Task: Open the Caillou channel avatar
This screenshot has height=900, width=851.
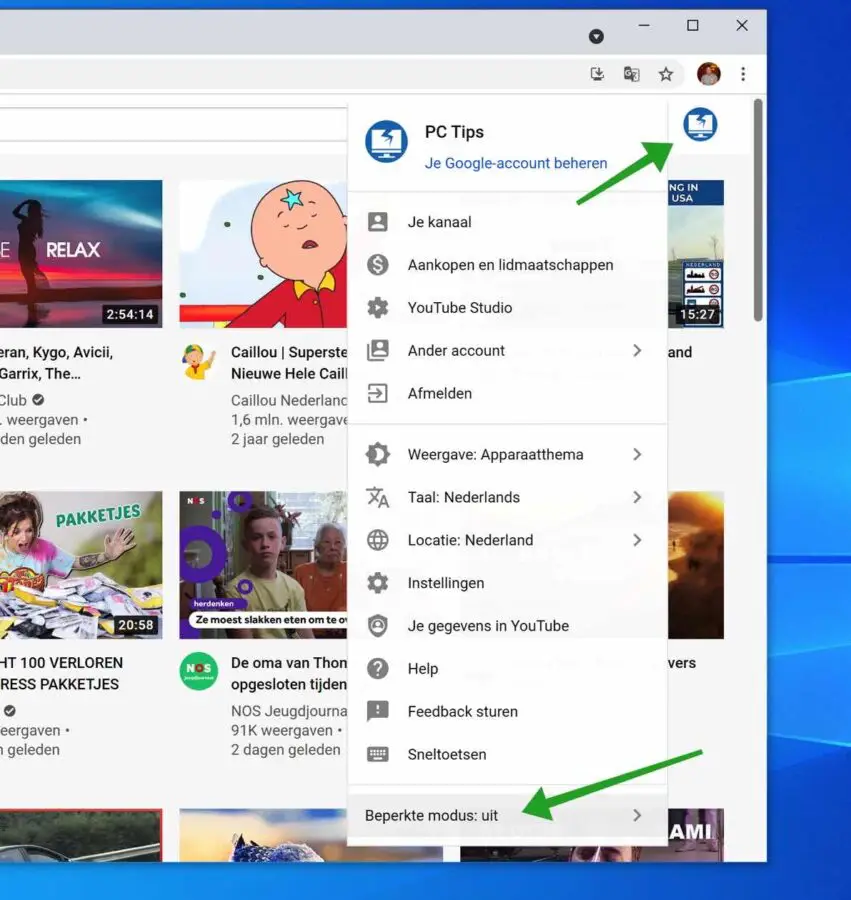Action: pyautogui.click(x=198, y=362)
